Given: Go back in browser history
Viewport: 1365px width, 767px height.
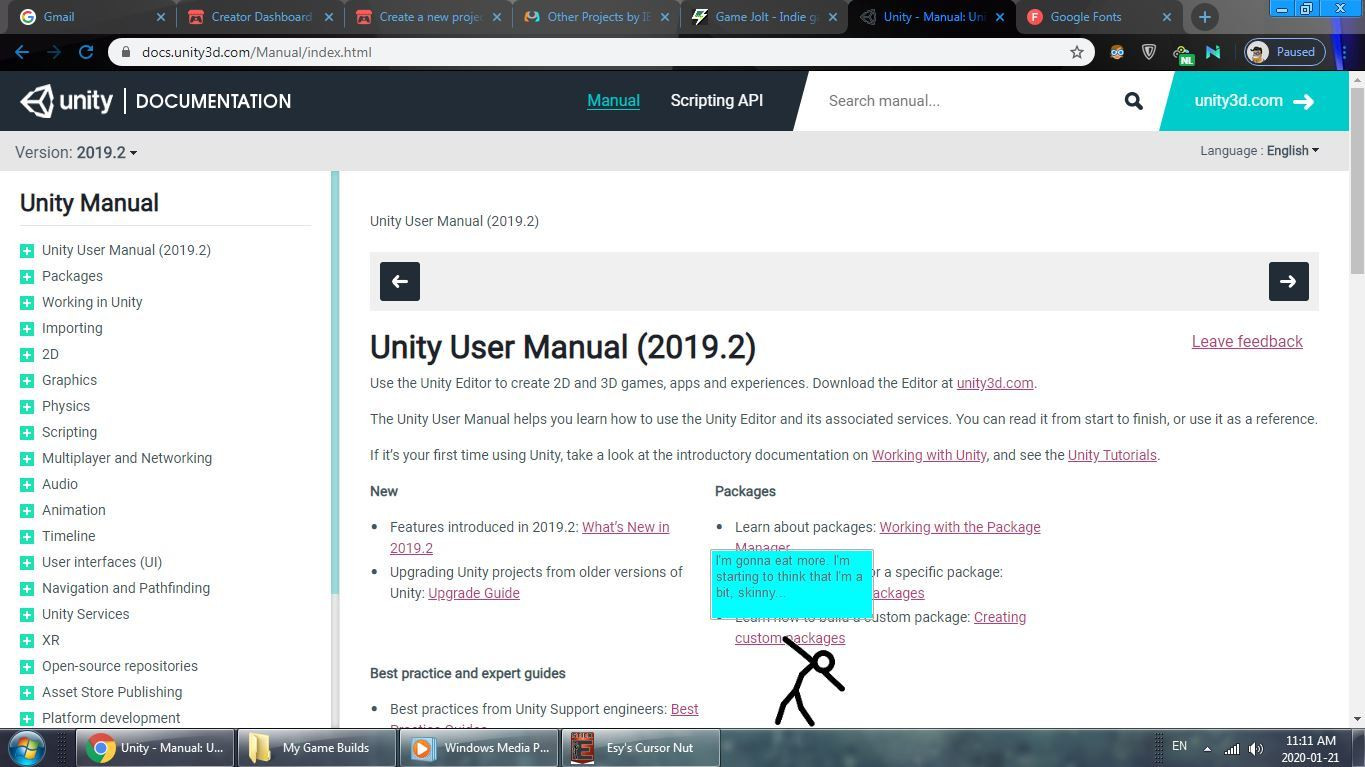Looking at the screenshot, I should click(x=22, y=52).
